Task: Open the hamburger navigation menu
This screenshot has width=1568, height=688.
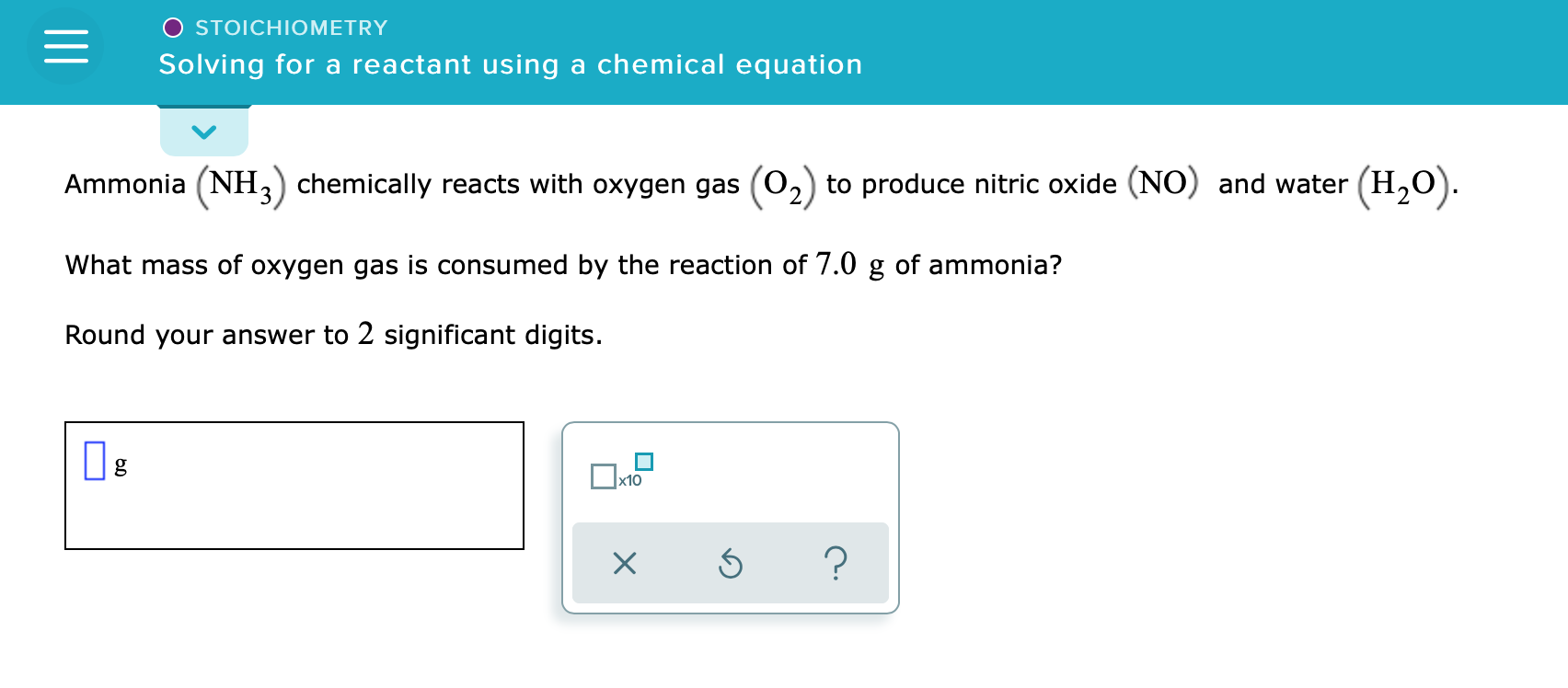Action: [65, 45]
